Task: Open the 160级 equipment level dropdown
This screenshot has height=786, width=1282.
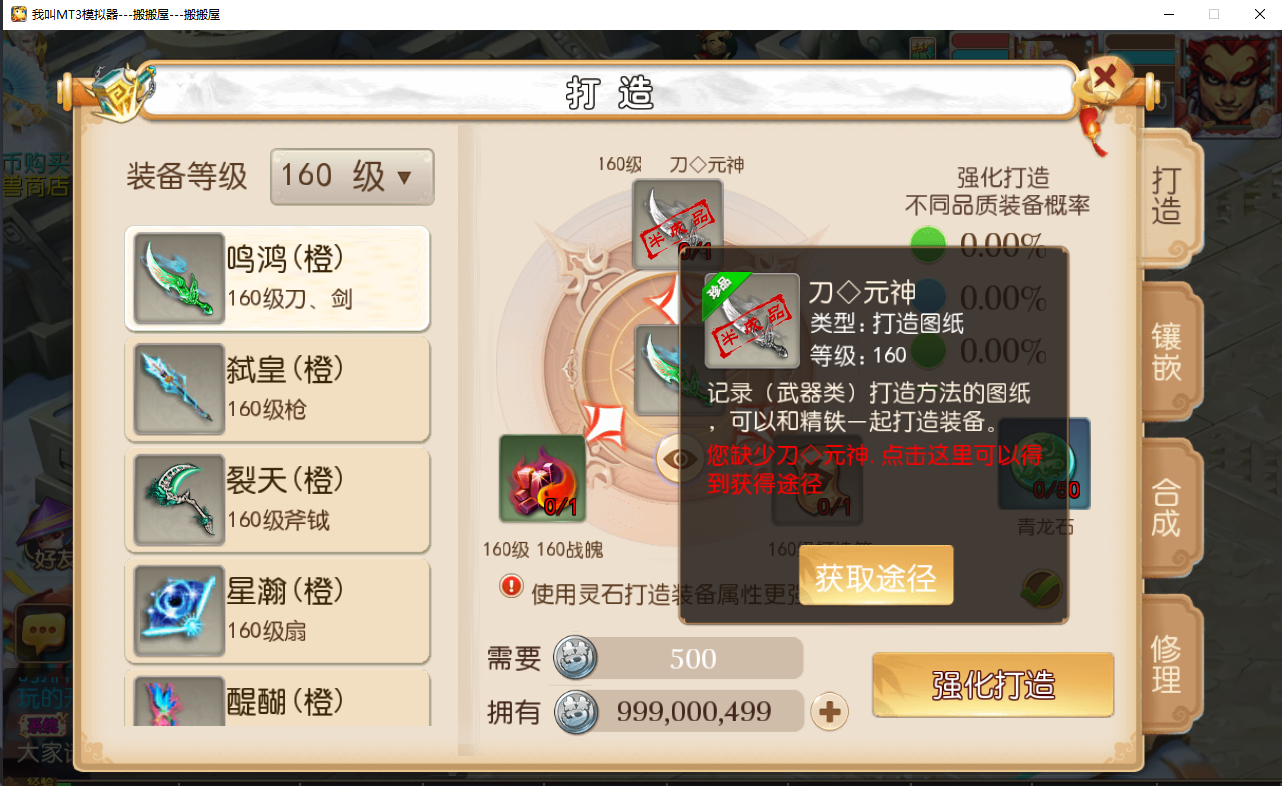Action: 352,177
